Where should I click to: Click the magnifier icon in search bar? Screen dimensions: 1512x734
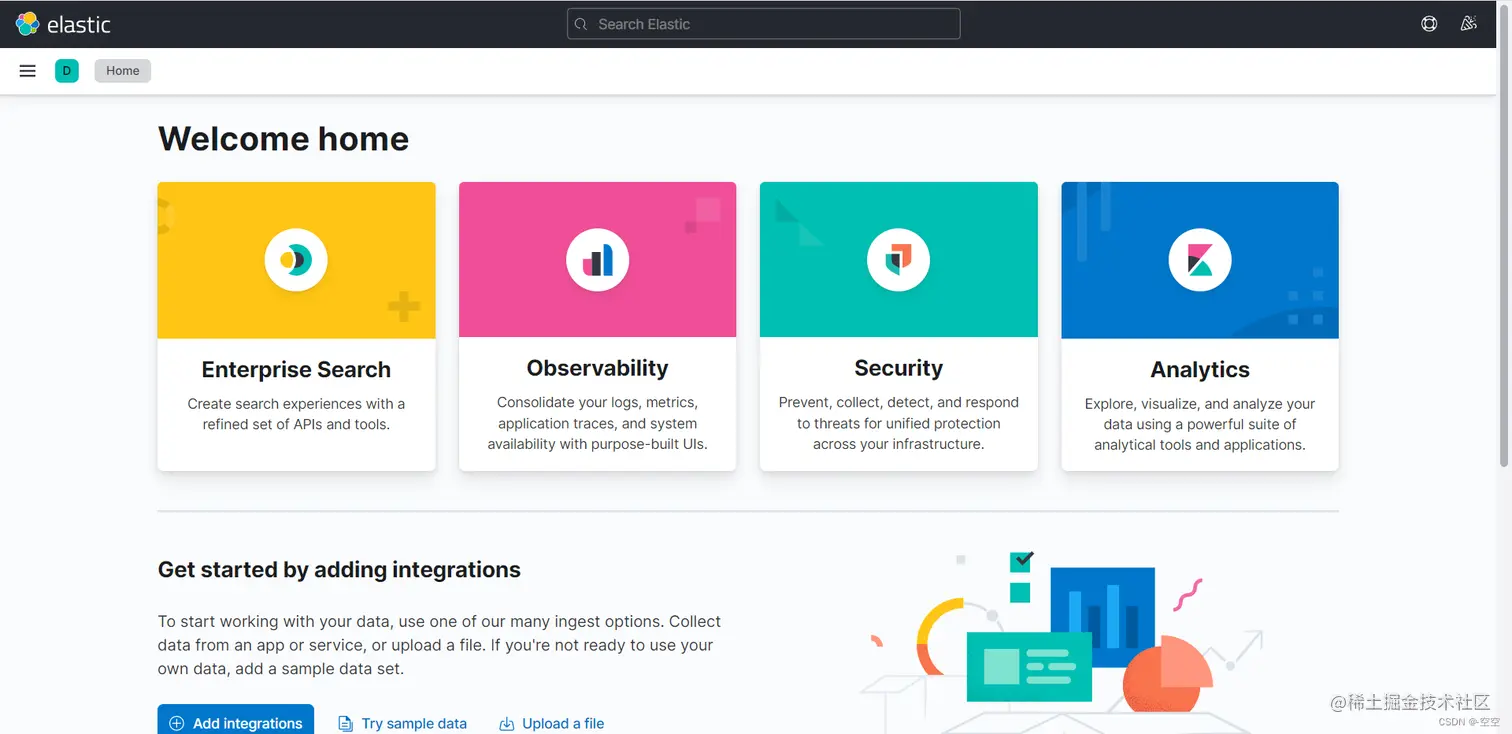pos(582,24)
